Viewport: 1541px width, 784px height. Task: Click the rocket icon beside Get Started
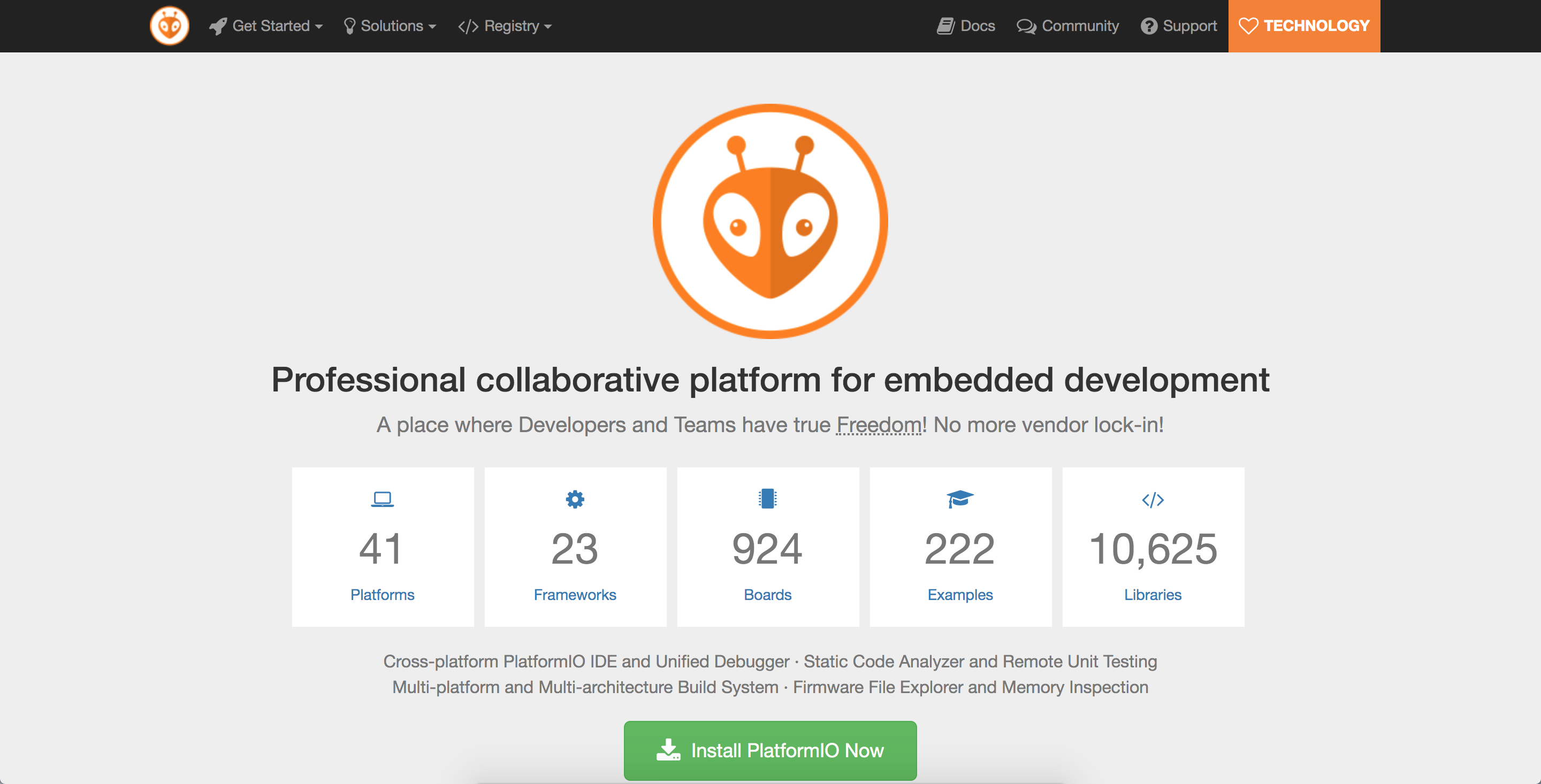(x=218, y=26)
